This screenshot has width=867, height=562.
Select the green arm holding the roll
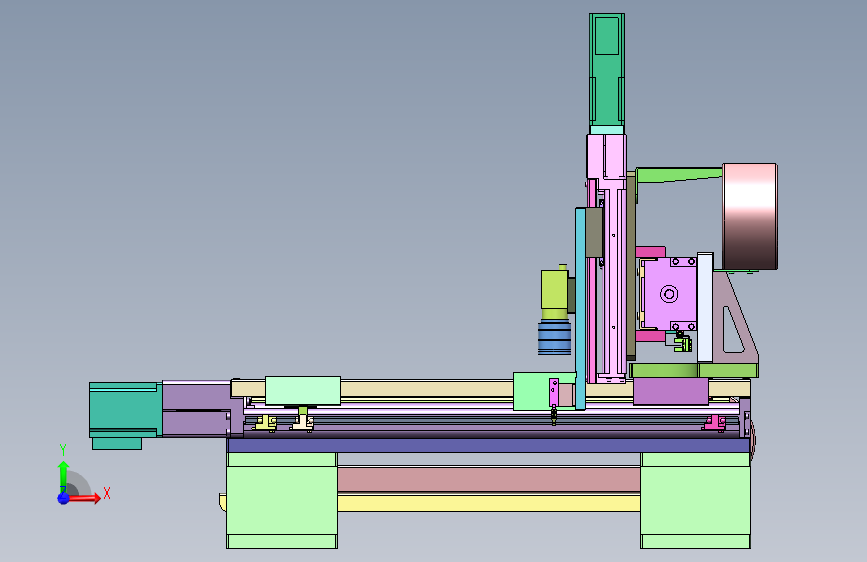coord(679,175)
